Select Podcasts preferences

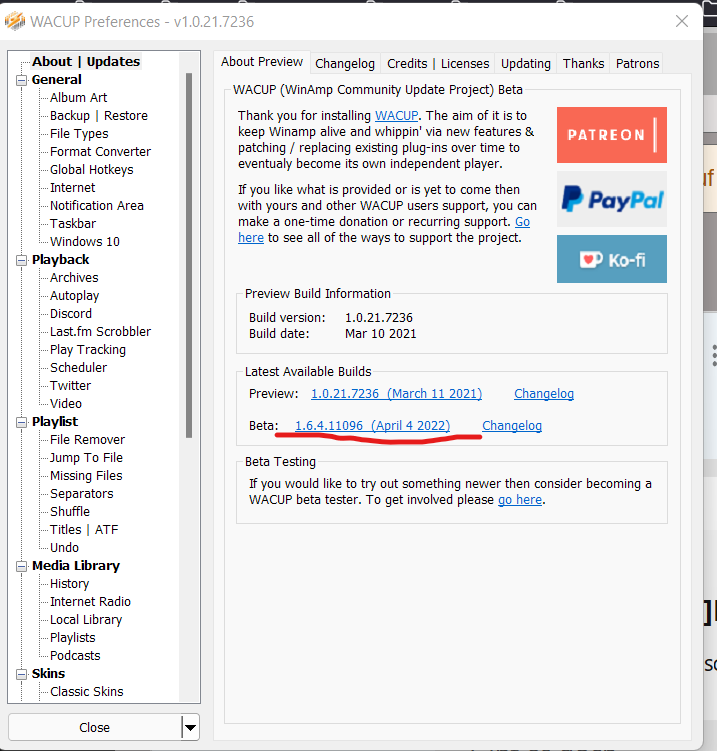75,656
